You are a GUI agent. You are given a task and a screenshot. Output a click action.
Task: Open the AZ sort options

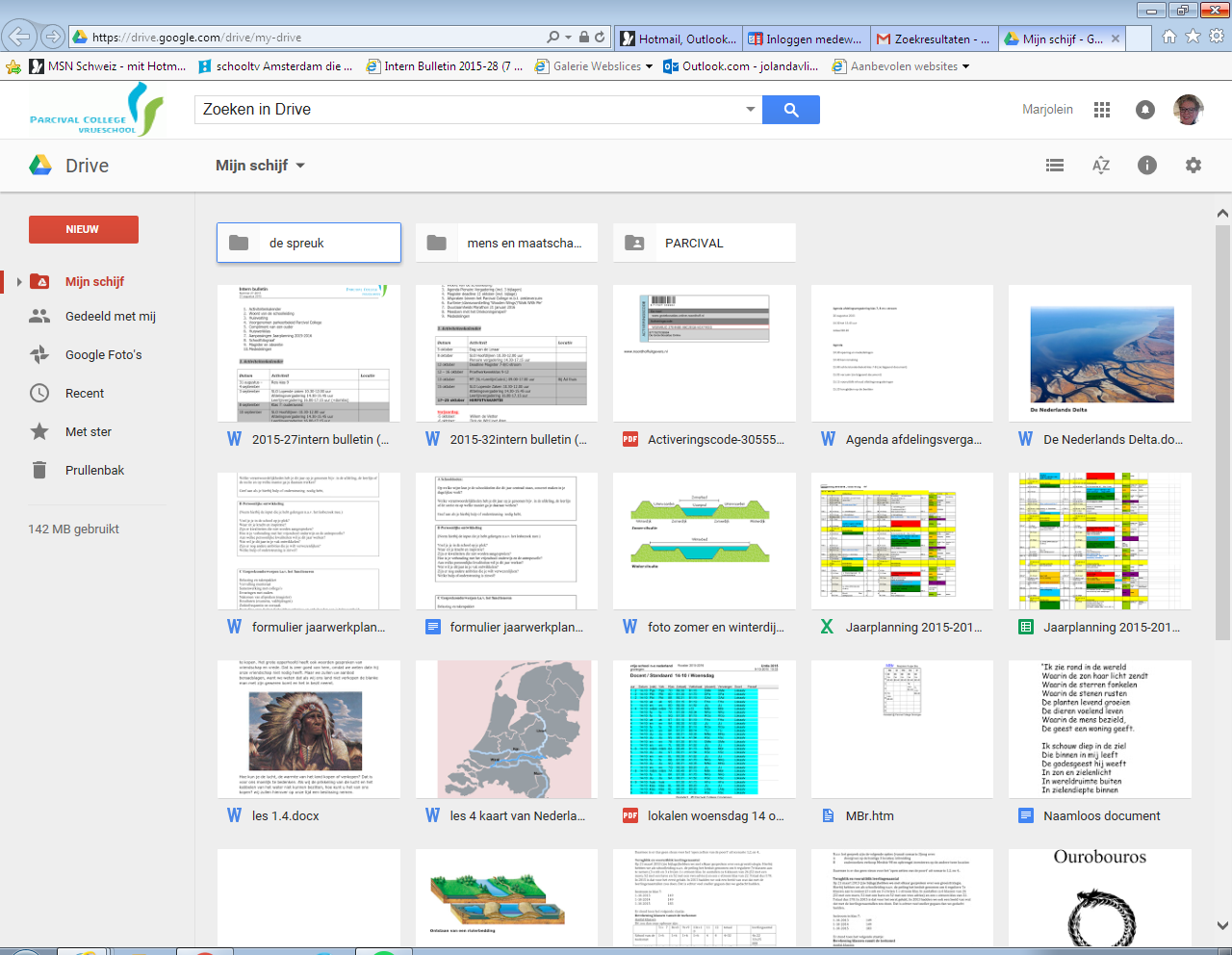coord(1101,166)
